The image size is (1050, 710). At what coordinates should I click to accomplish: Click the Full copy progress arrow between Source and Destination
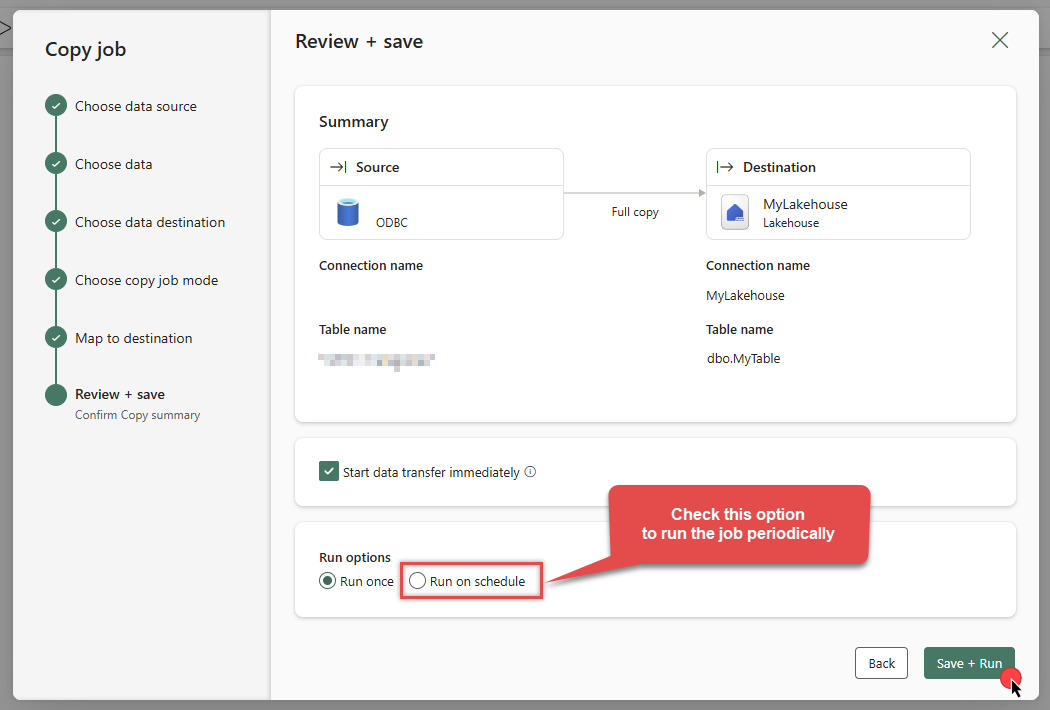pyautogui.click(x=635, y=191)
